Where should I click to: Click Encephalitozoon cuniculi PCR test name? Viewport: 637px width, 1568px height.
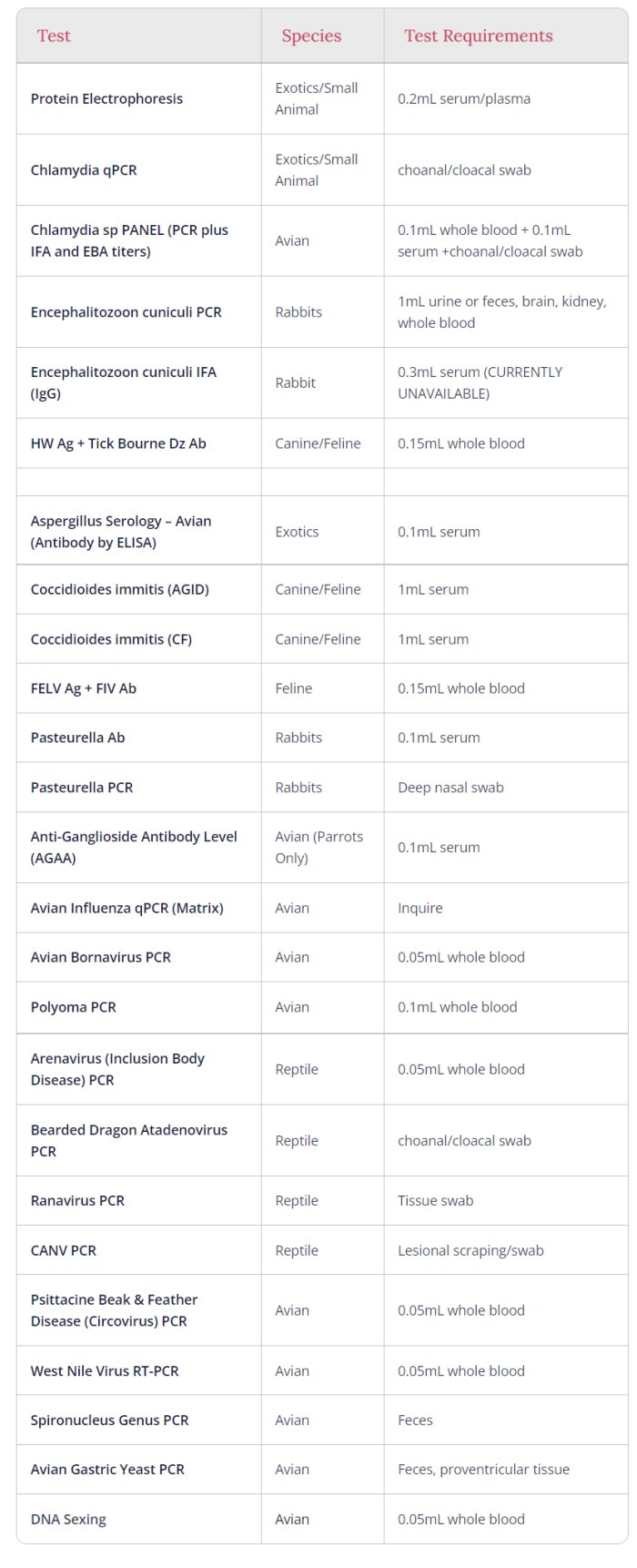pyautogui.click(x=126, y=311)
